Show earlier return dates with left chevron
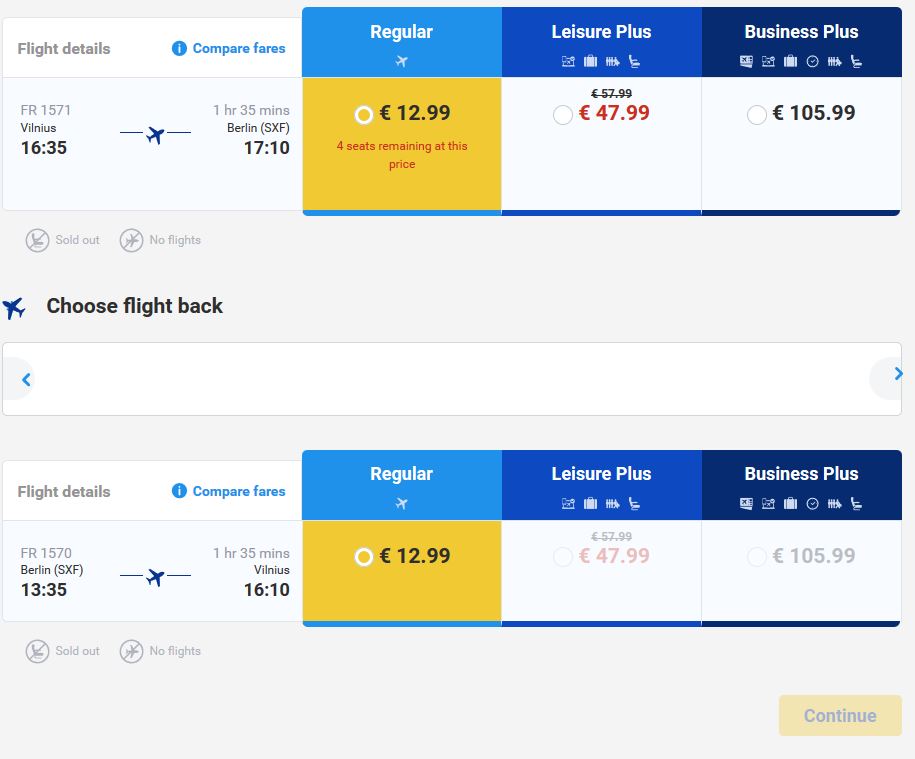This screenshot has width=915, height=759. pos(26,380)
